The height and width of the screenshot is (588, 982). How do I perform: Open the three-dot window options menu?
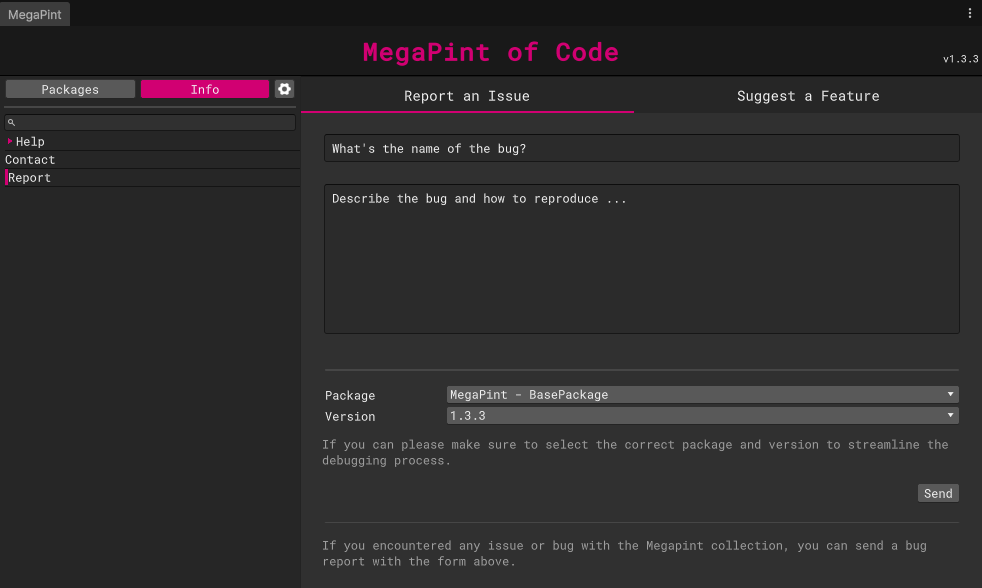point(969,13)
